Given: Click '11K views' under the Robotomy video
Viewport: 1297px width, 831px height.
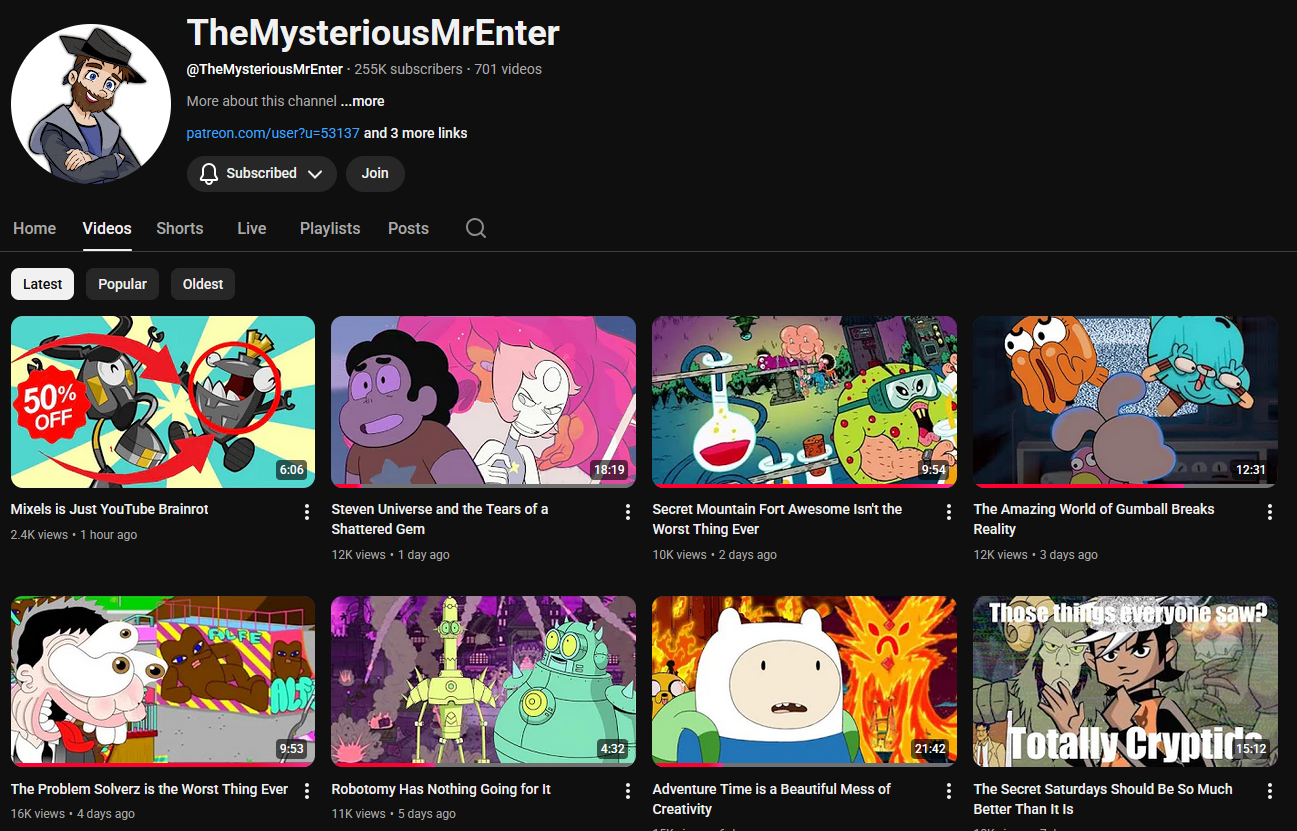Looking at the screenshot, I should point(358,814).
